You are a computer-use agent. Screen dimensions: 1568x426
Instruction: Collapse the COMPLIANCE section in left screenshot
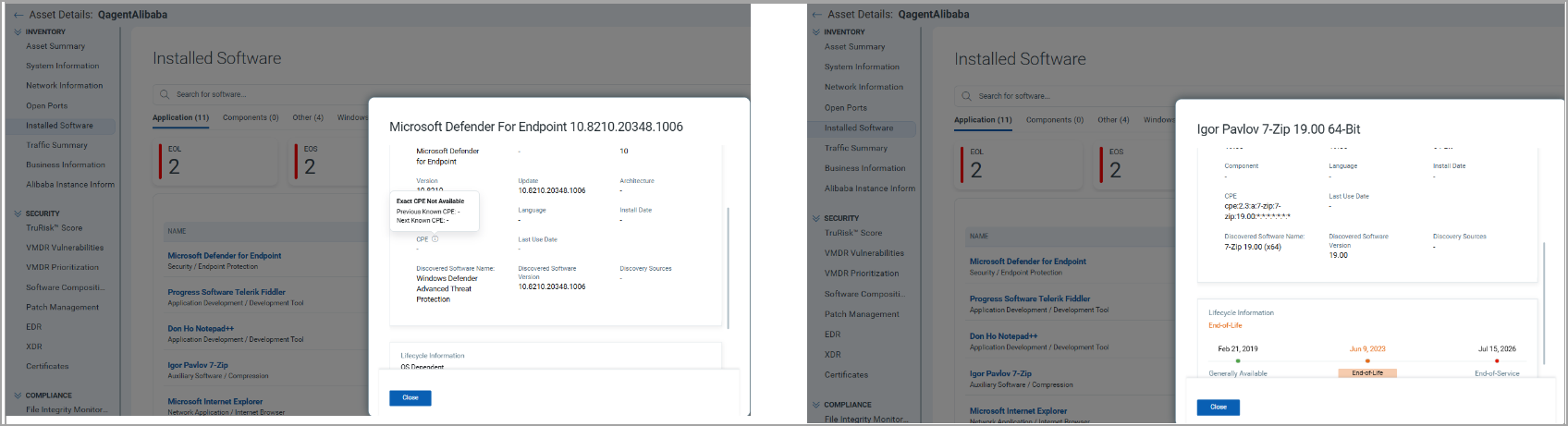point(18,396)
